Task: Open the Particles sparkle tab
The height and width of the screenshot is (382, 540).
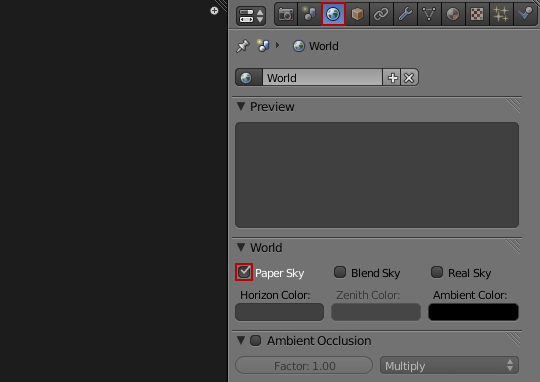Action: (x=501, y=14)
